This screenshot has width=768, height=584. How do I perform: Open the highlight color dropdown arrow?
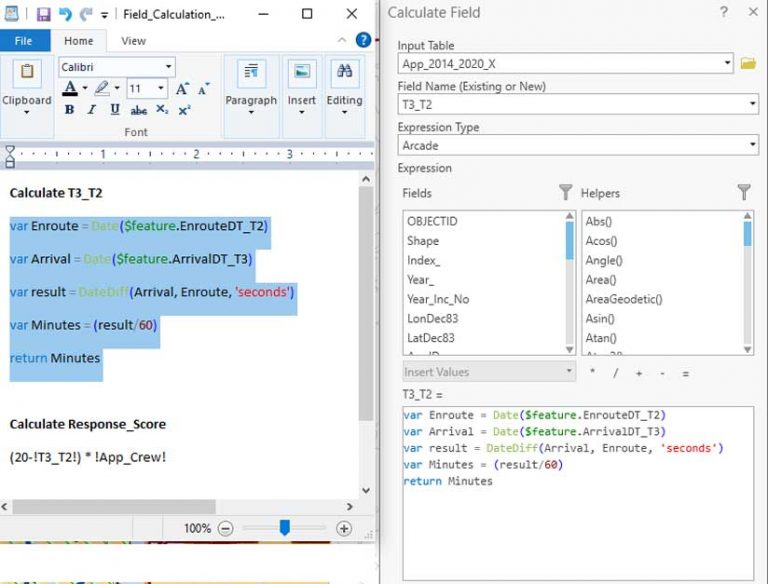pos(117,89)
